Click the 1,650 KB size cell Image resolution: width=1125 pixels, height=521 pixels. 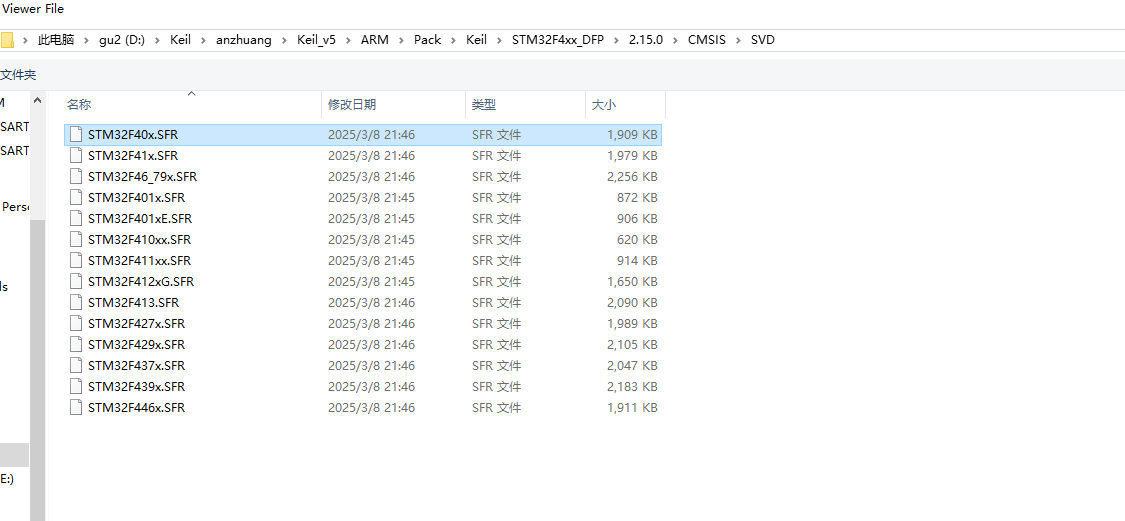(632, 281)
